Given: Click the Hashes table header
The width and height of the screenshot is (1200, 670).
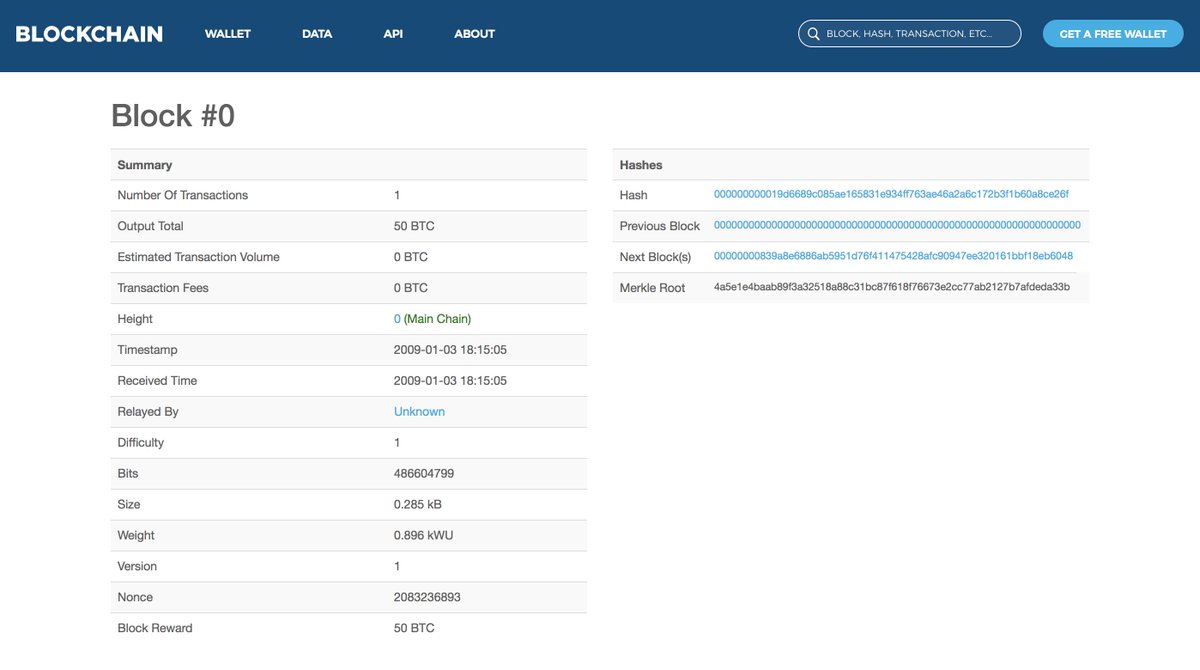Looking at the screenshot, I should pos(638,164).
